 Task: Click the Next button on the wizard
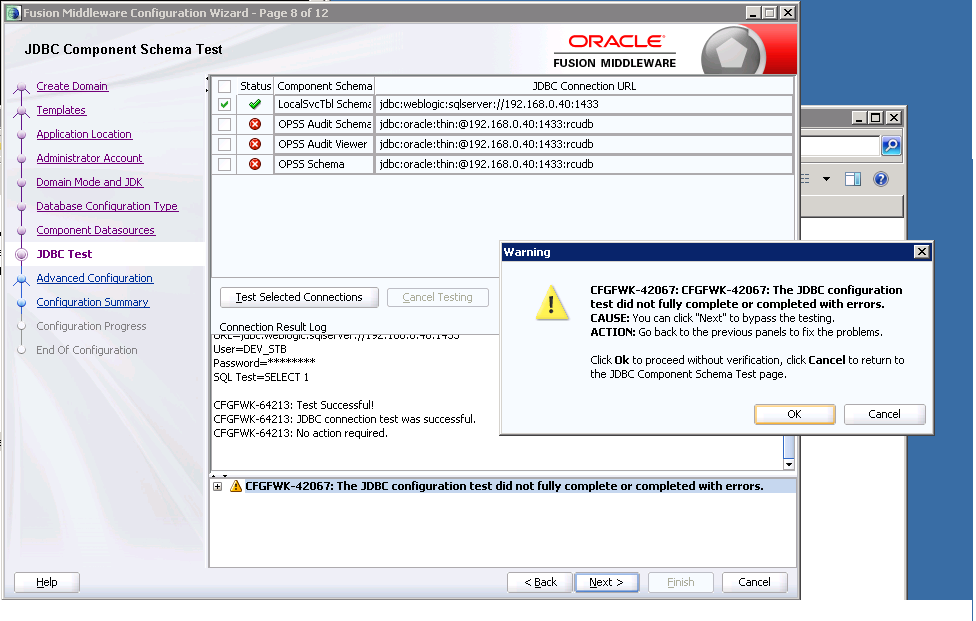(606, 582)
